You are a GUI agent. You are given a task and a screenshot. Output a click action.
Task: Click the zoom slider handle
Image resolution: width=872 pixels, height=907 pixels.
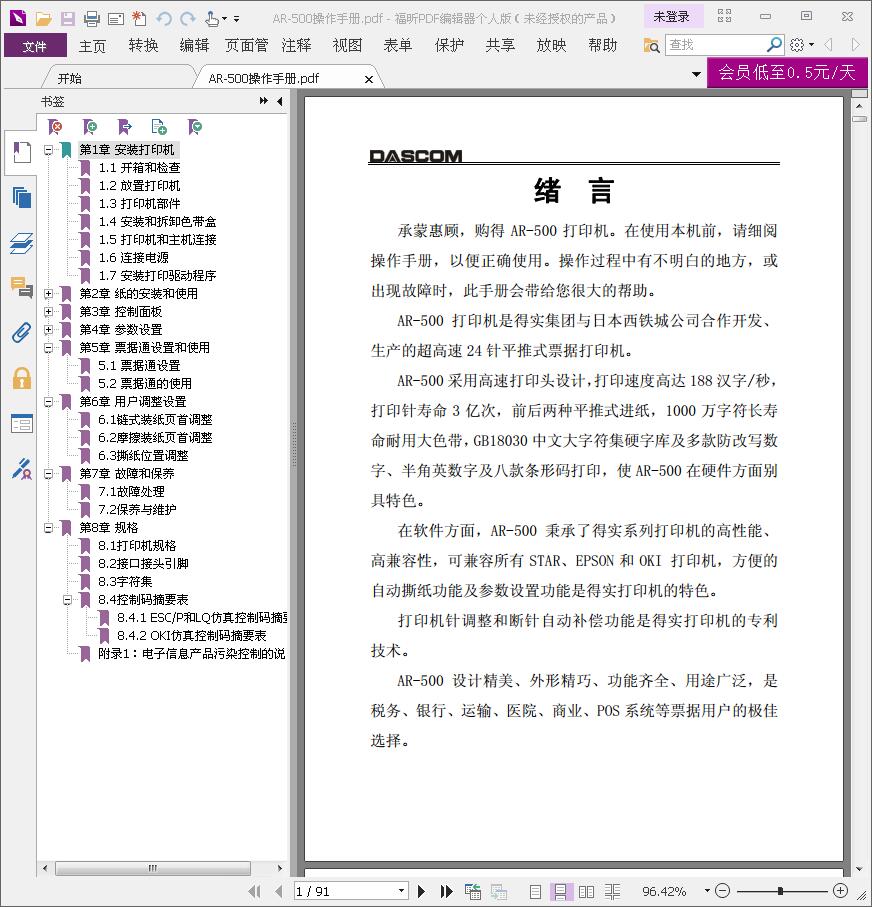tap(780, 891)
